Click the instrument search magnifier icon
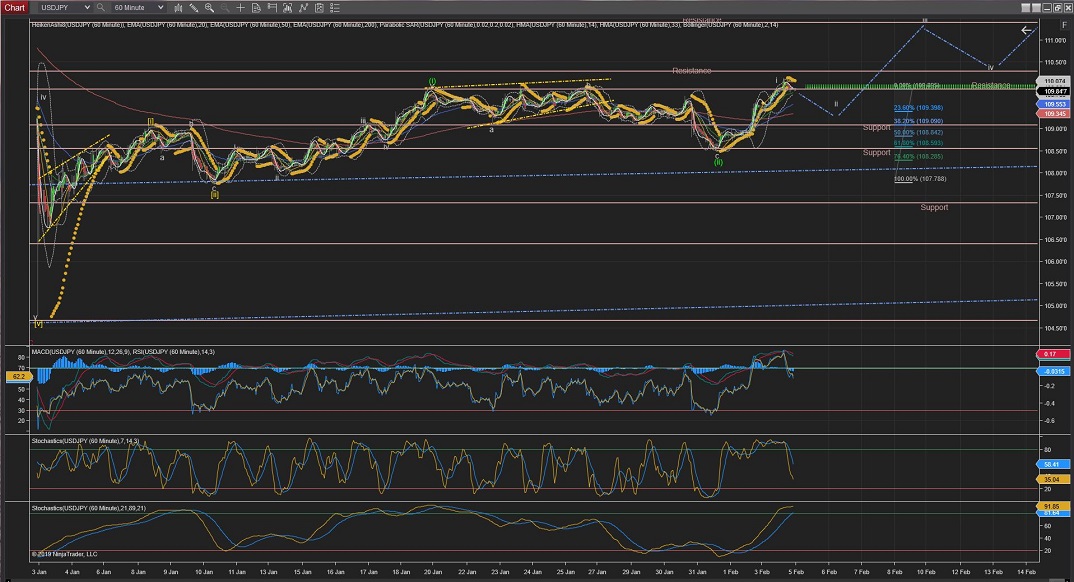This screenshot has width=1074, height=582. (x=101, y=8)
